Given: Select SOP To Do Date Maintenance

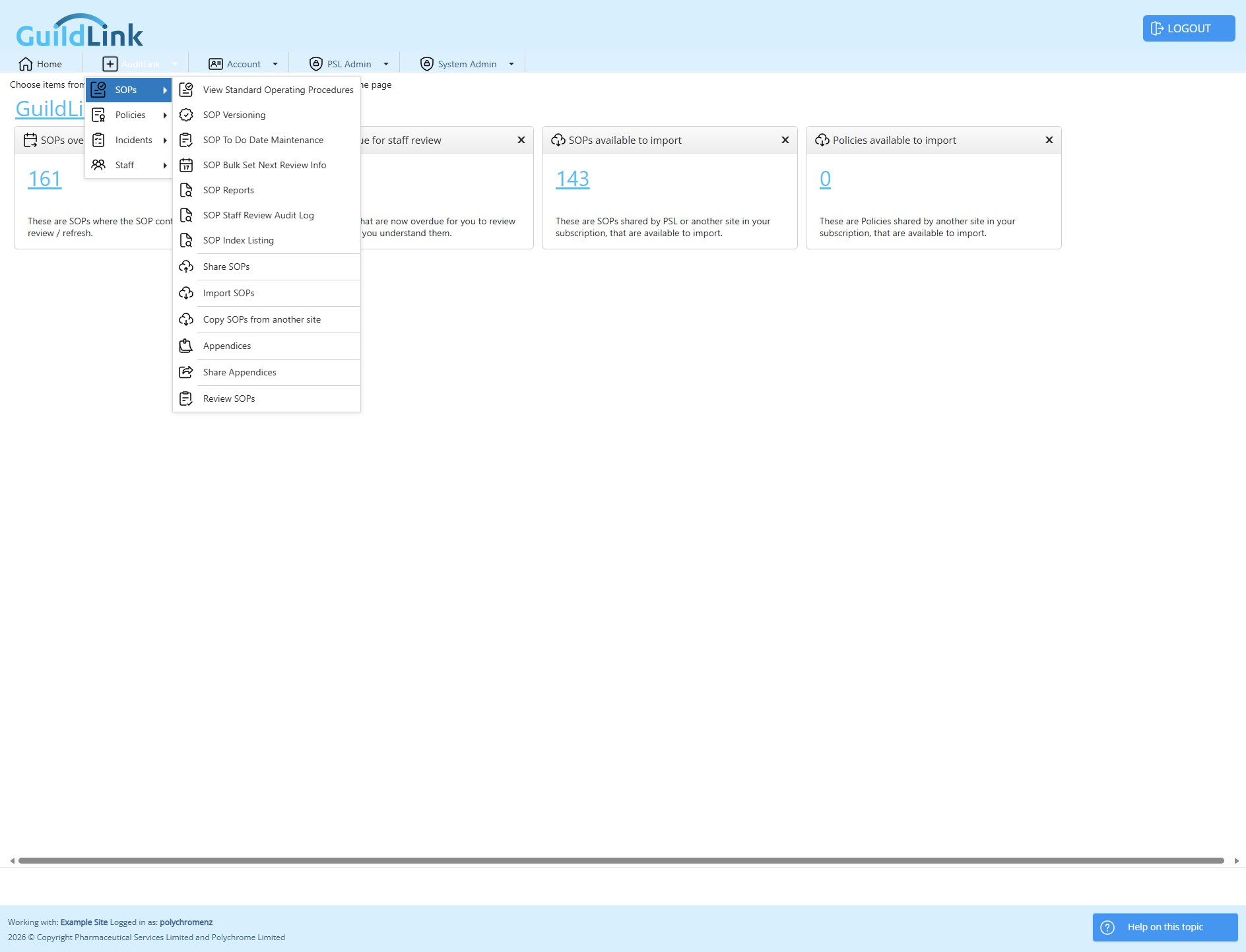Looking at the screenshot, I should (x=267, y=140).
